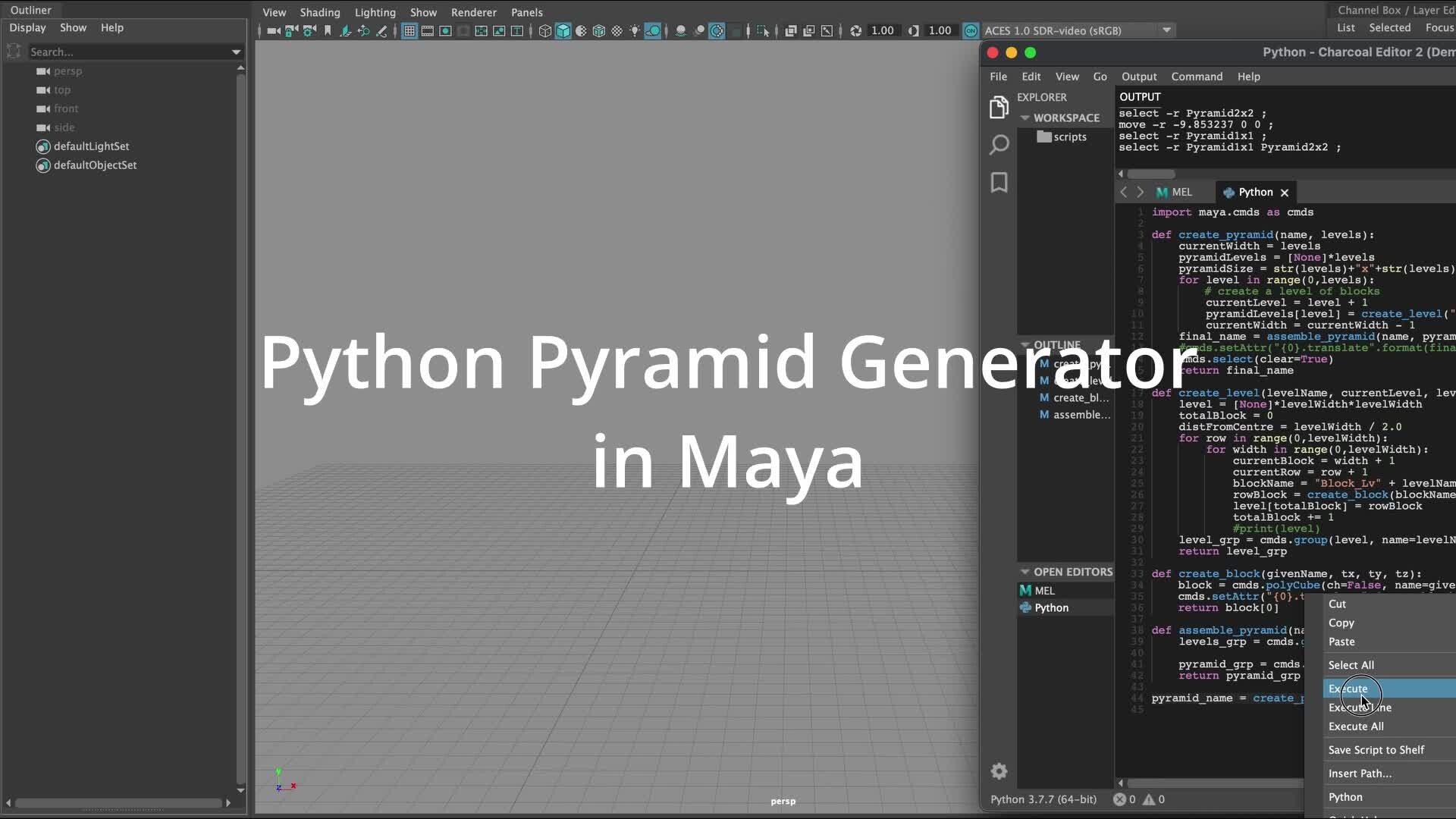Toggle Screen Space Ambient Occlusion icon

pos(681,31)
